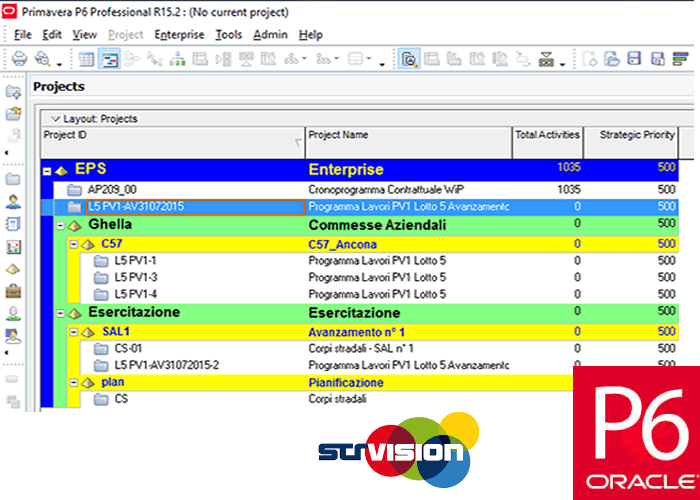Click the save-as disk icon beside save
Screen dimensions: 700x500
[658, 59]
